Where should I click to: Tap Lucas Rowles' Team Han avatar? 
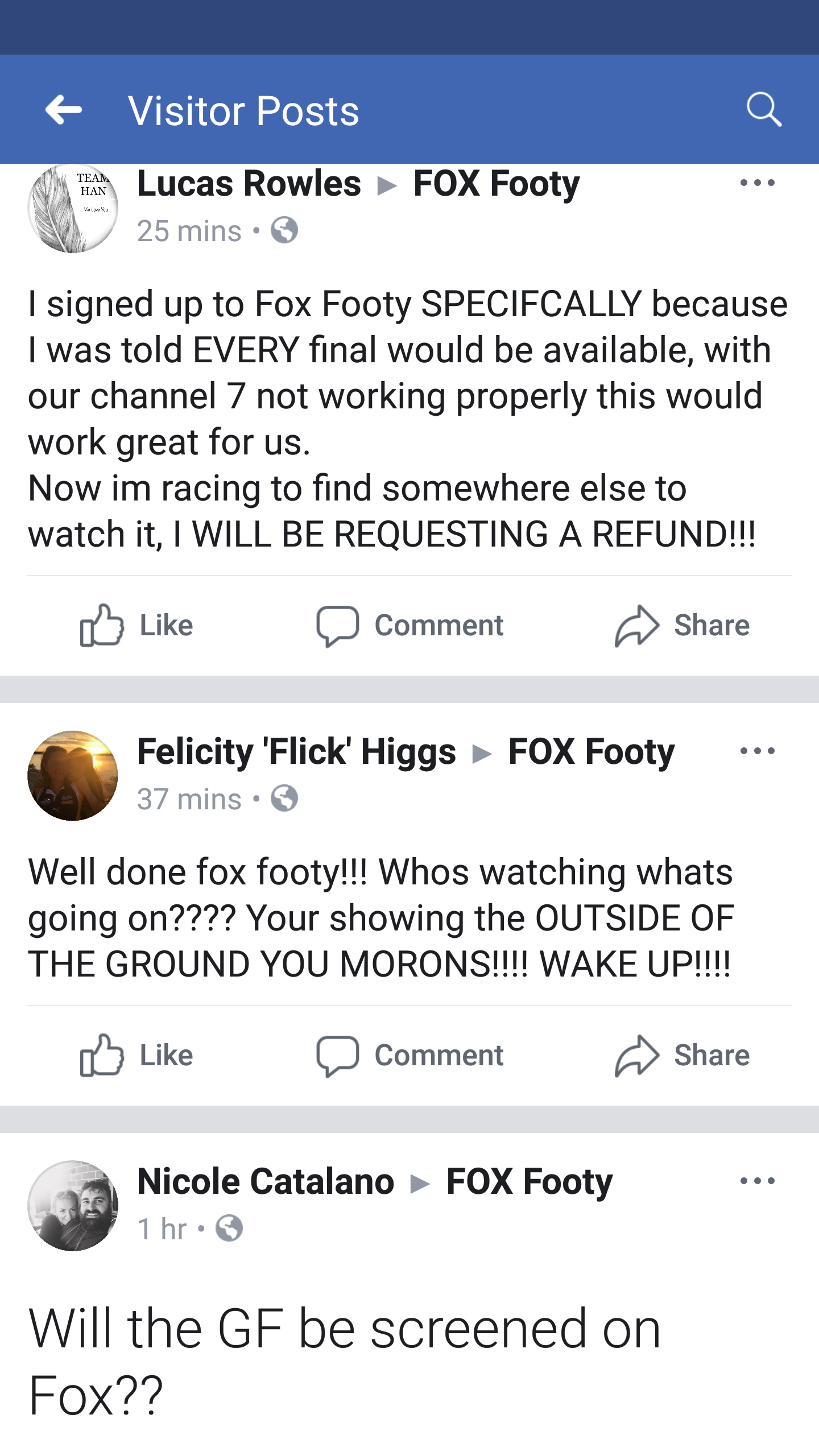pyautogui.click(x=73, y=208)
